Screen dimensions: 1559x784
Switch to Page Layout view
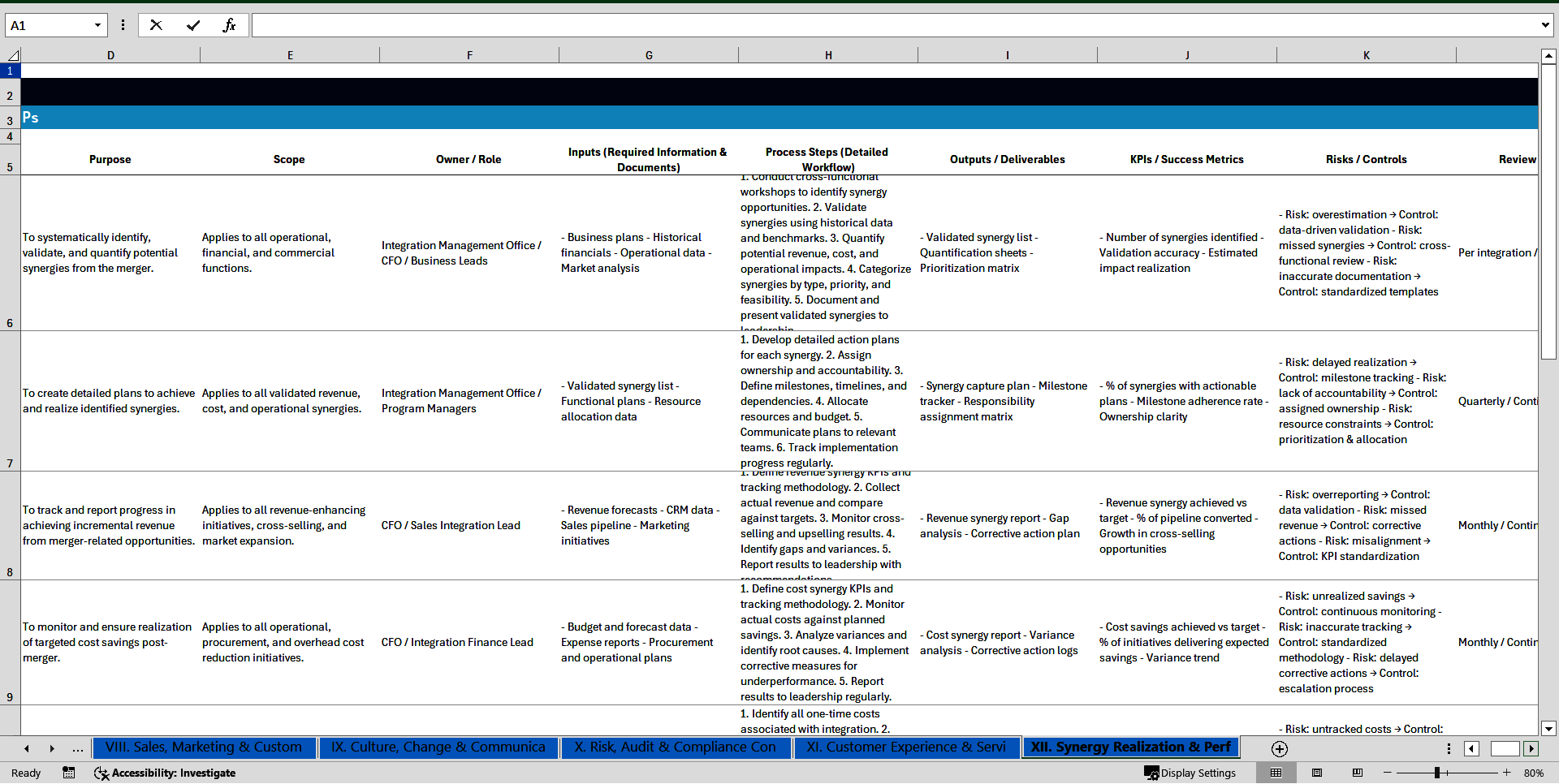pyautogui.click(x=1317, y=773)
